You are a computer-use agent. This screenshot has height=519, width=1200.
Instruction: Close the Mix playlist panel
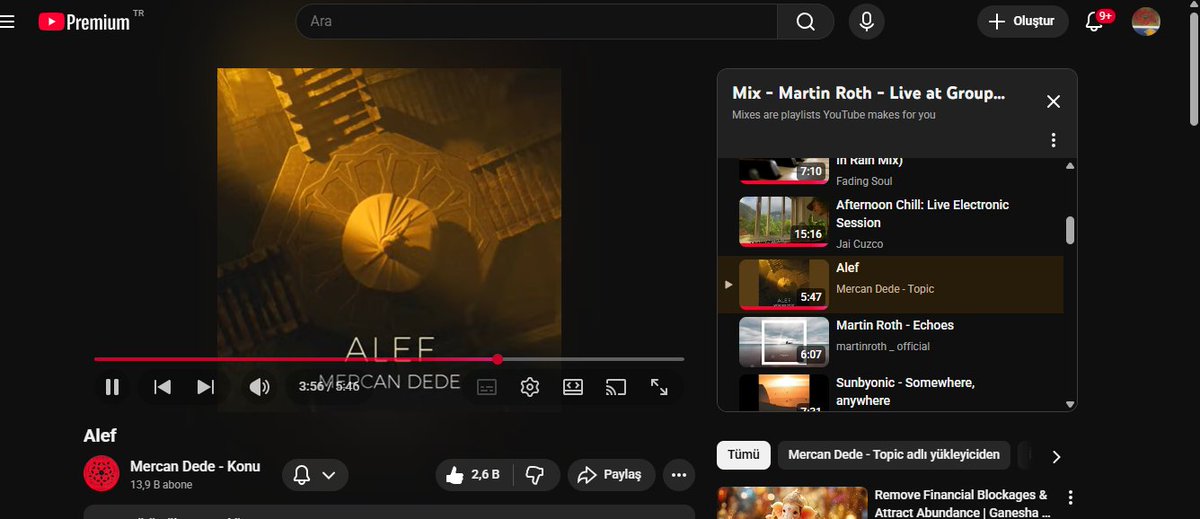click(1053, 101)
